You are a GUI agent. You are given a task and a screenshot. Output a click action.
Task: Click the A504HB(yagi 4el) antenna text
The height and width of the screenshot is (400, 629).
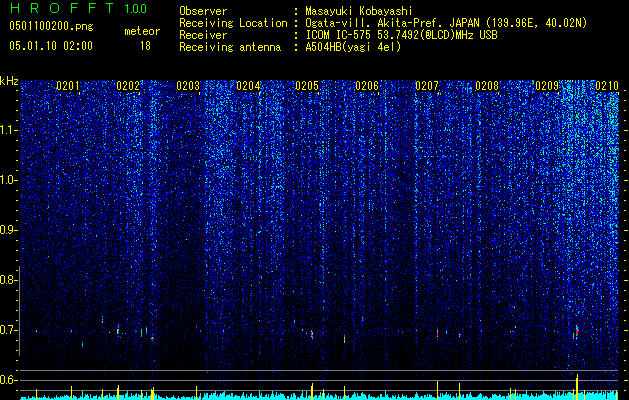pyautogui.click(x=353, y=47)
